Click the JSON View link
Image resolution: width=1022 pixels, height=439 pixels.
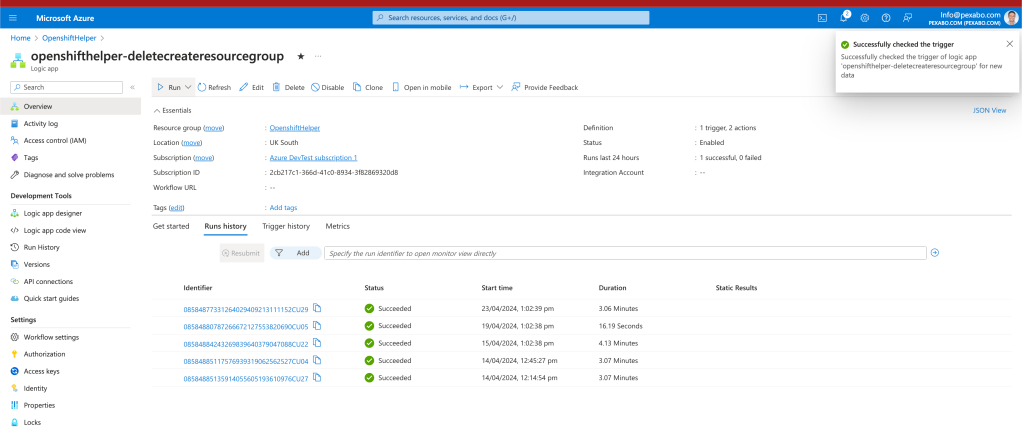click(x=989, y=111)
